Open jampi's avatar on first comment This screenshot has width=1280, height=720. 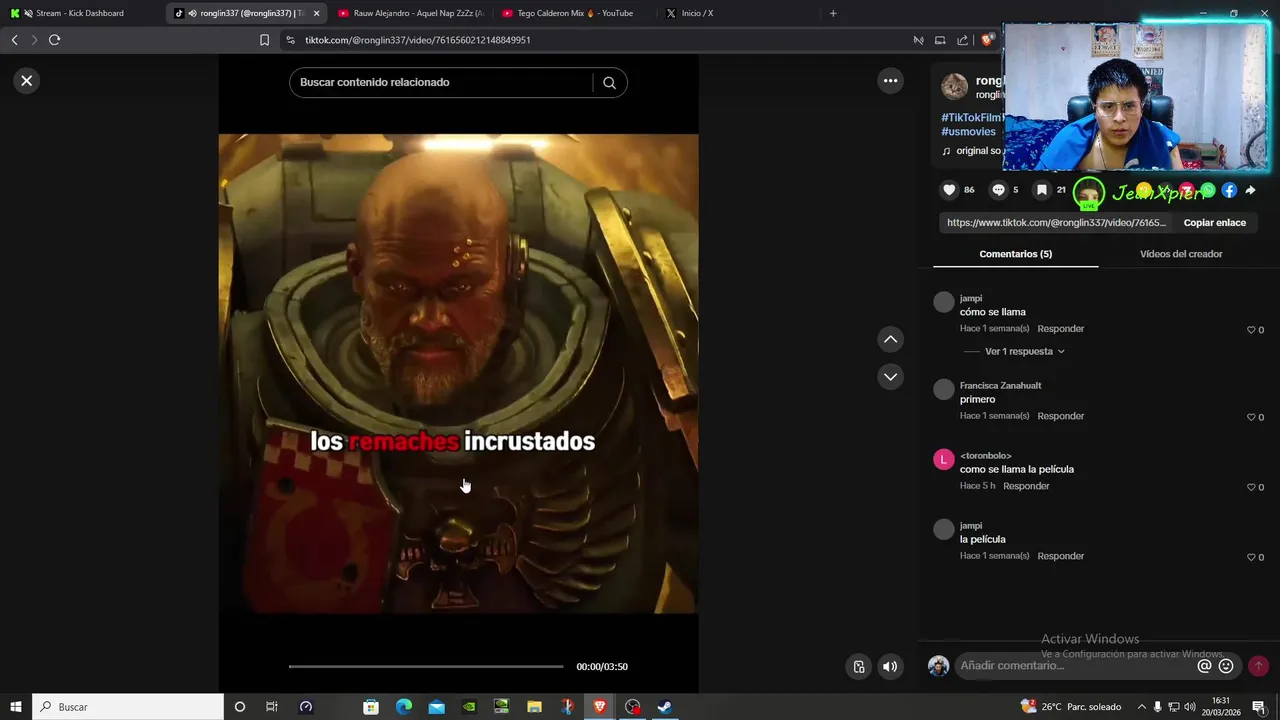pos(944,302)
